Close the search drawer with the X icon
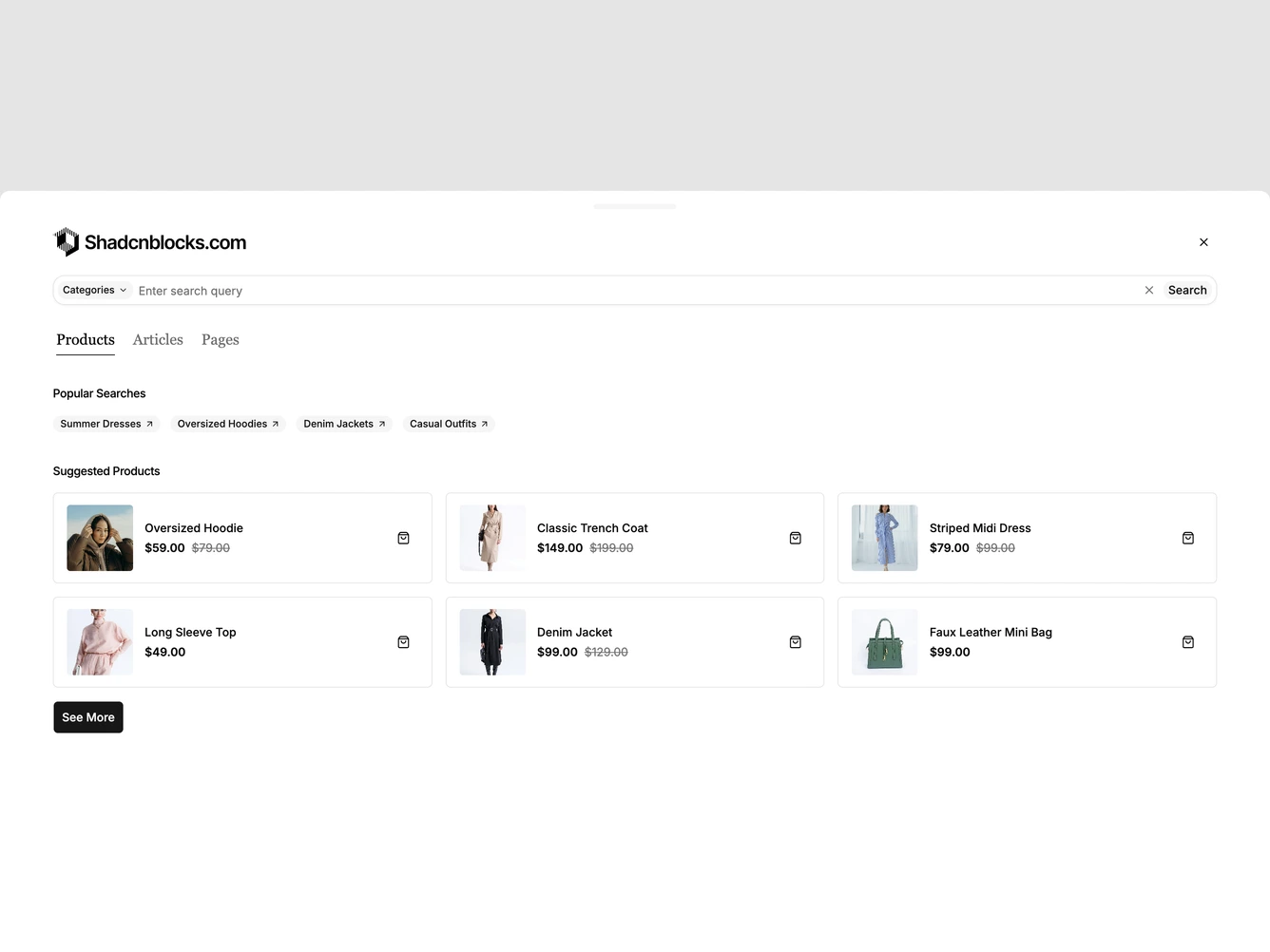 pyautogui.click(x=1203, y=242)
